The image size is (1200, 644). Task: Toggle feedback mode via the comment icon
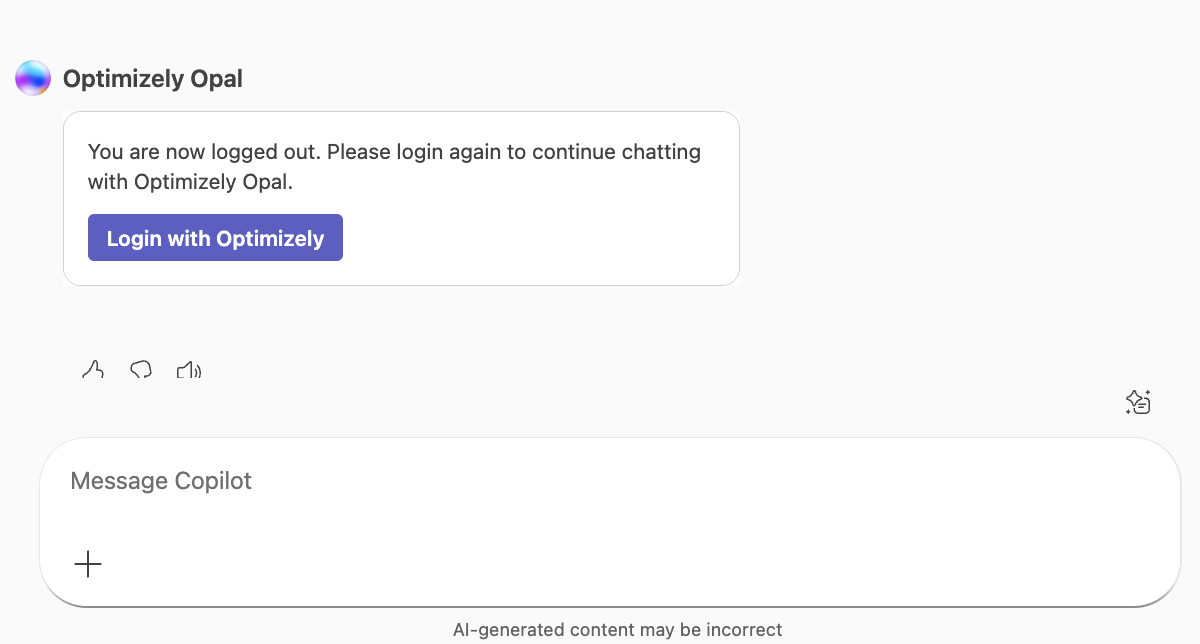[x=140, y=369]
